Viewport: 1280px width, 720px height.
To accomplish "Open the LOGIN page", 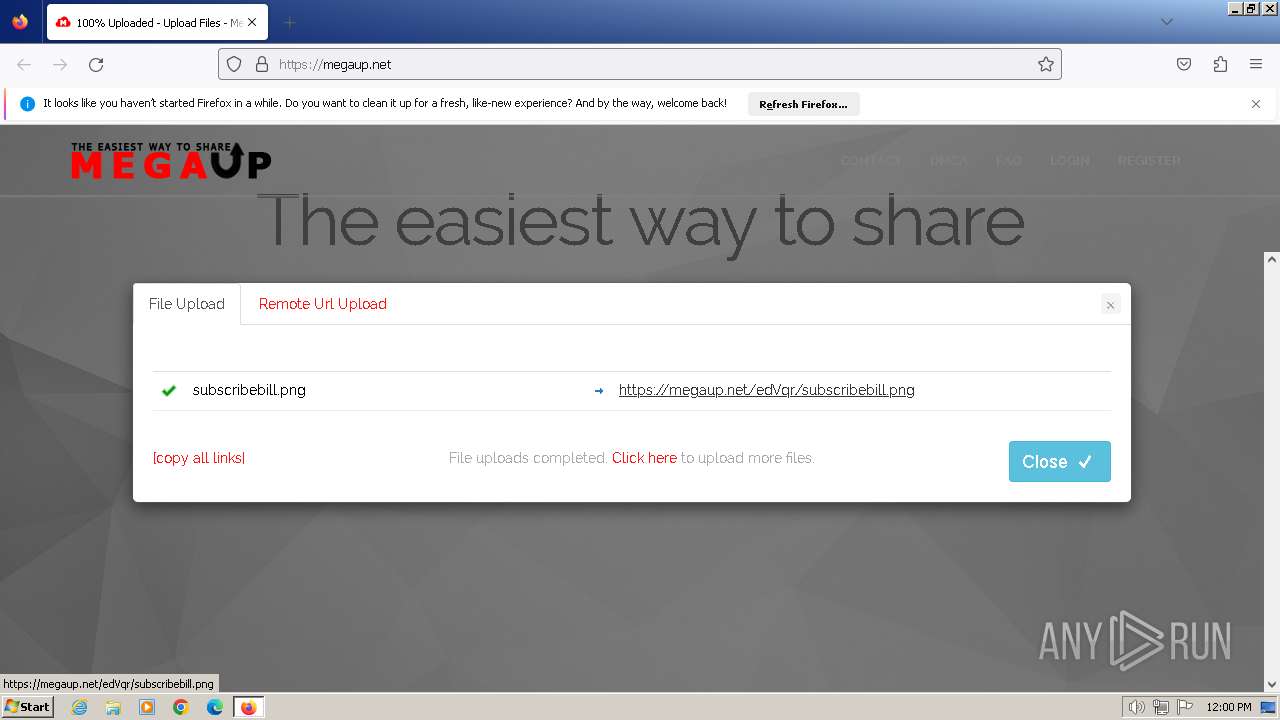I will 1069,160.
